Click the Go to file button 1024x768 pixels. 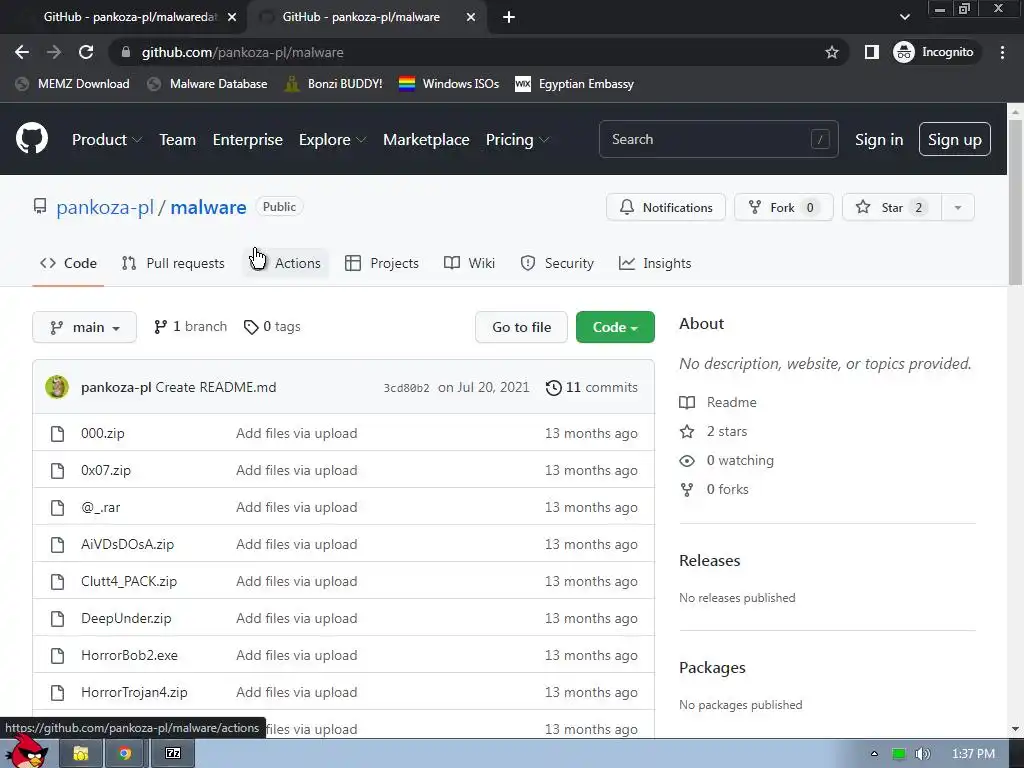tap(521, 327)
